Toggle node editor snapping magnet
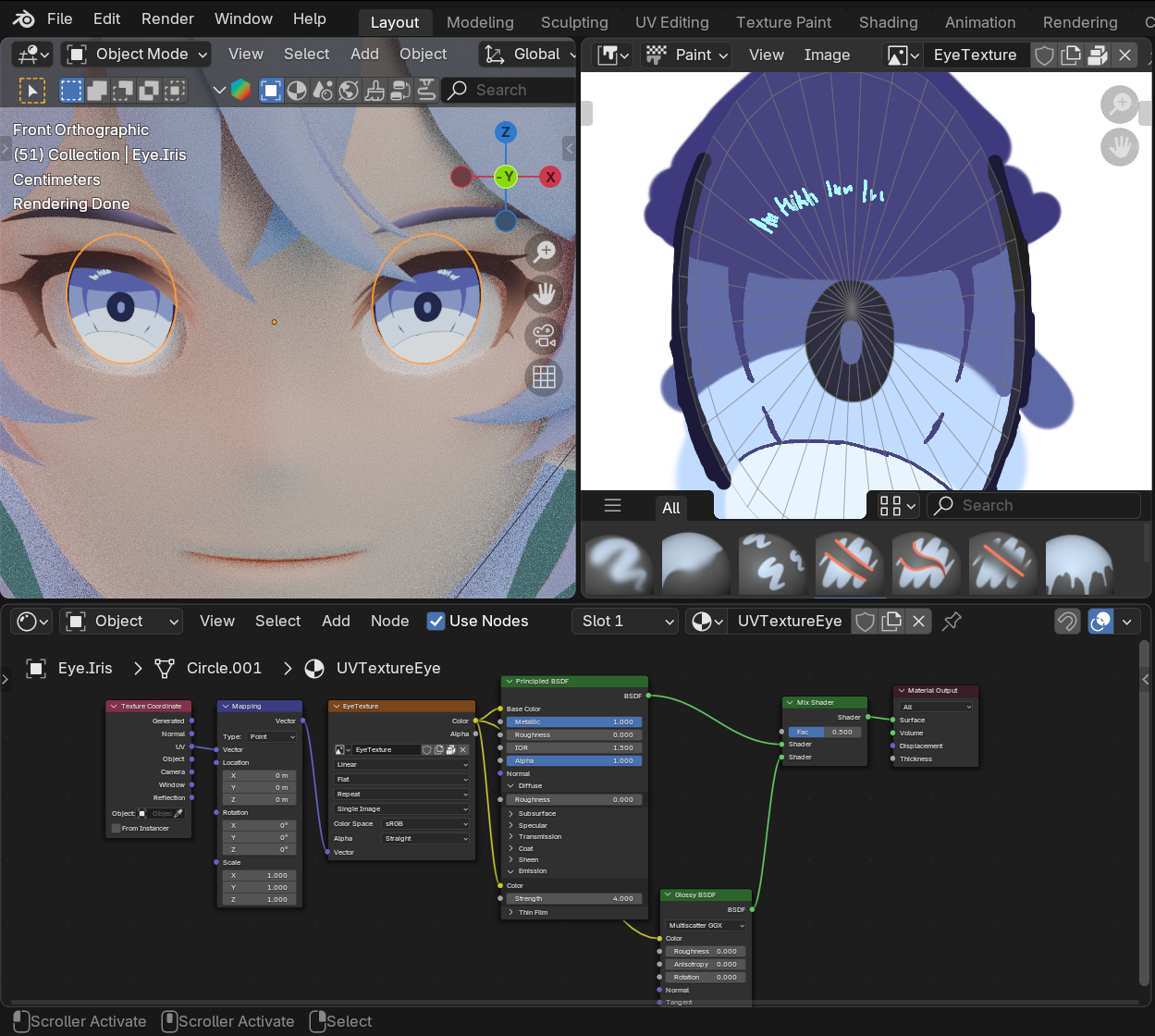1155x1036 pixels. point(1067,622)
